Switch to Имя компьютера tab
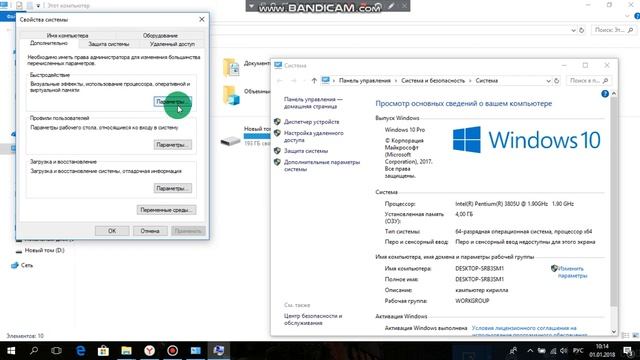640x360 pixels. (x=67, y=36)
